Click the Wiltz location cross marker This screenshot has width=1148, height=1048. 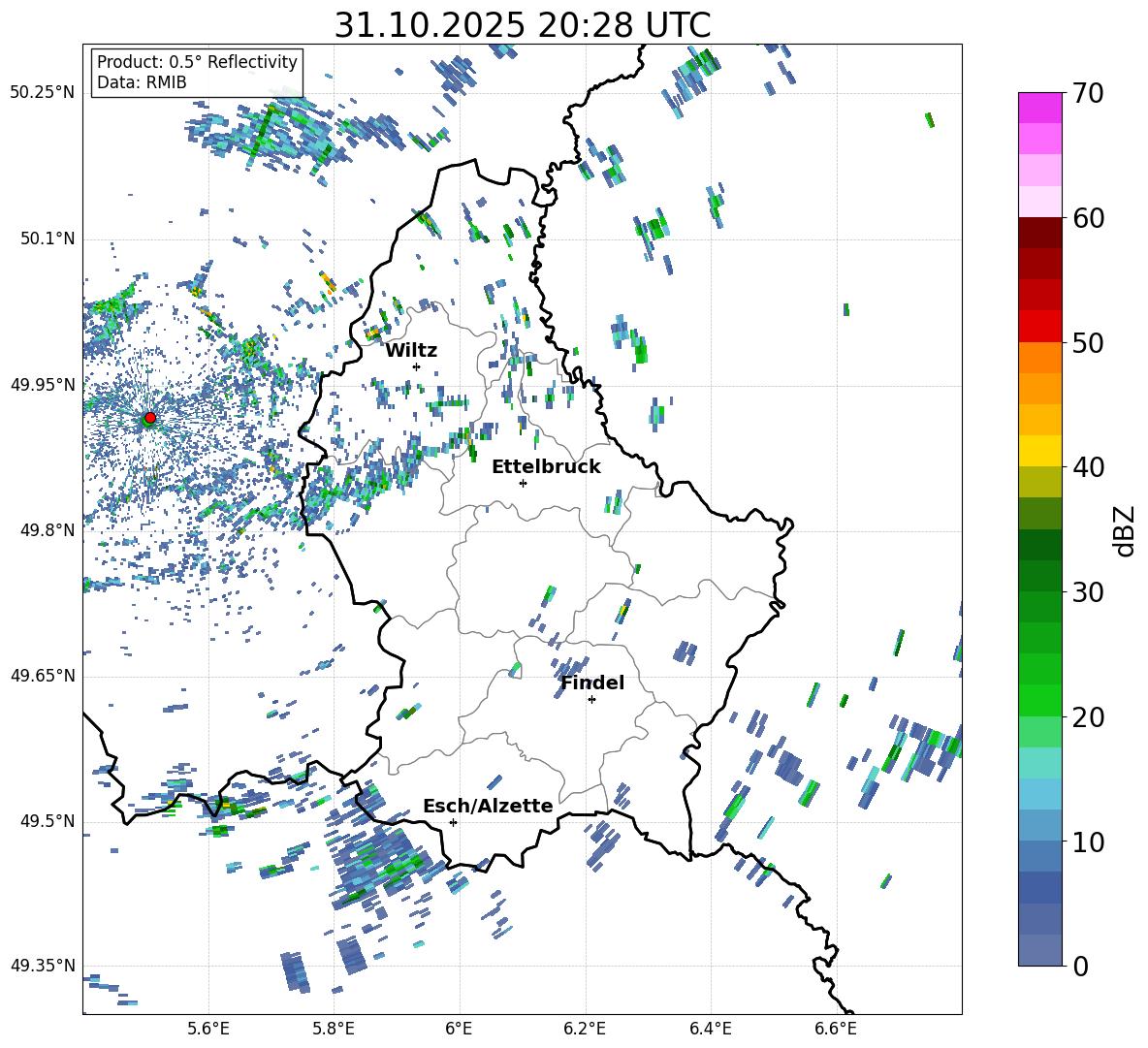(417, 366)
